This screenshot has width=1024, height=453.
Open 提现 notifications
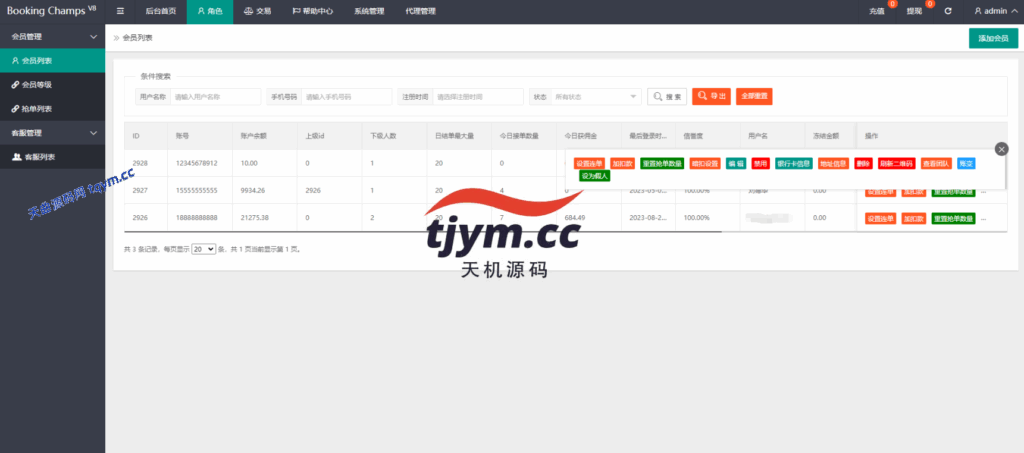pos(916,11)
